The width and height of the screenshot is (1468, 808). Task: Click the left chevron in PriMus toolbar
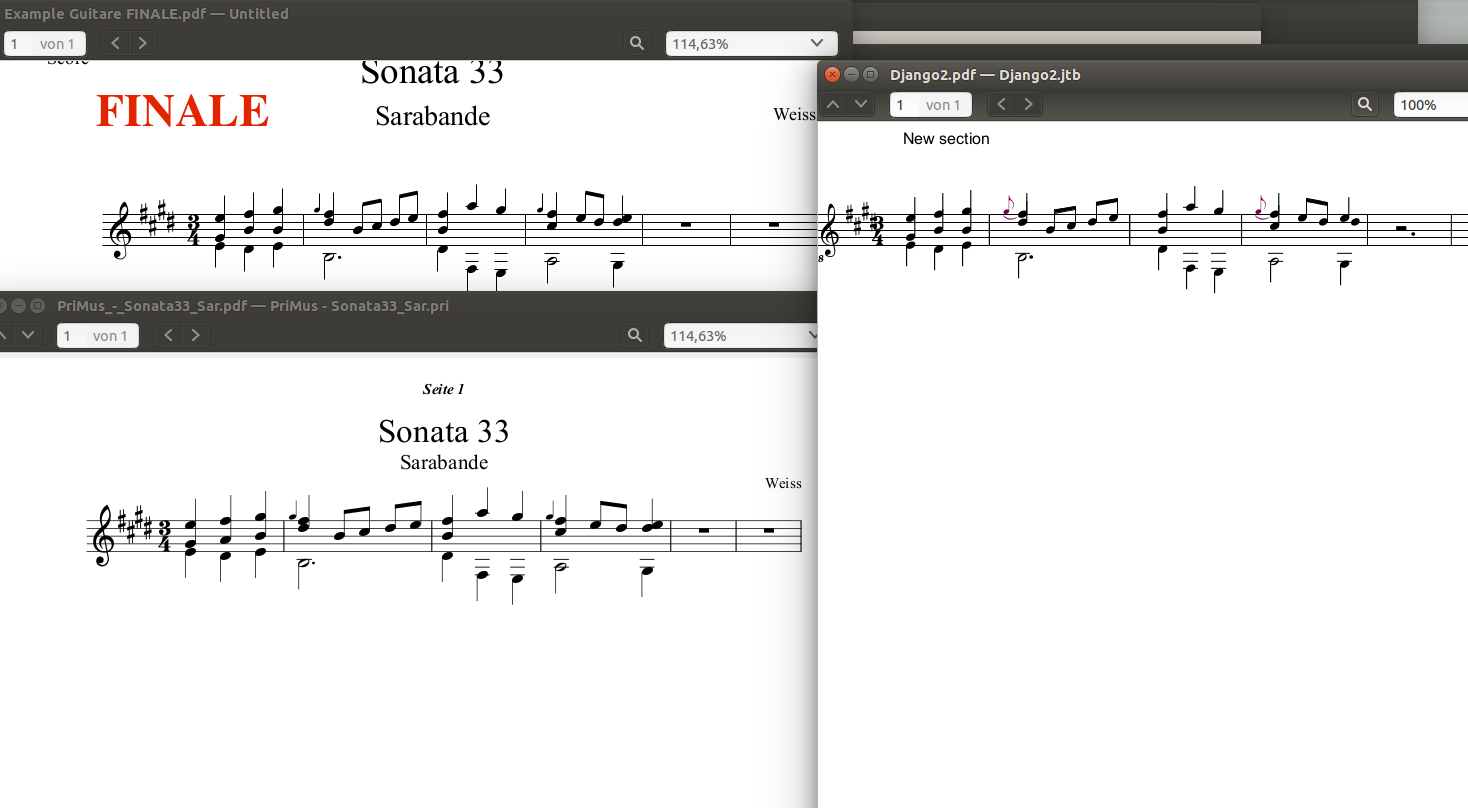169,336
